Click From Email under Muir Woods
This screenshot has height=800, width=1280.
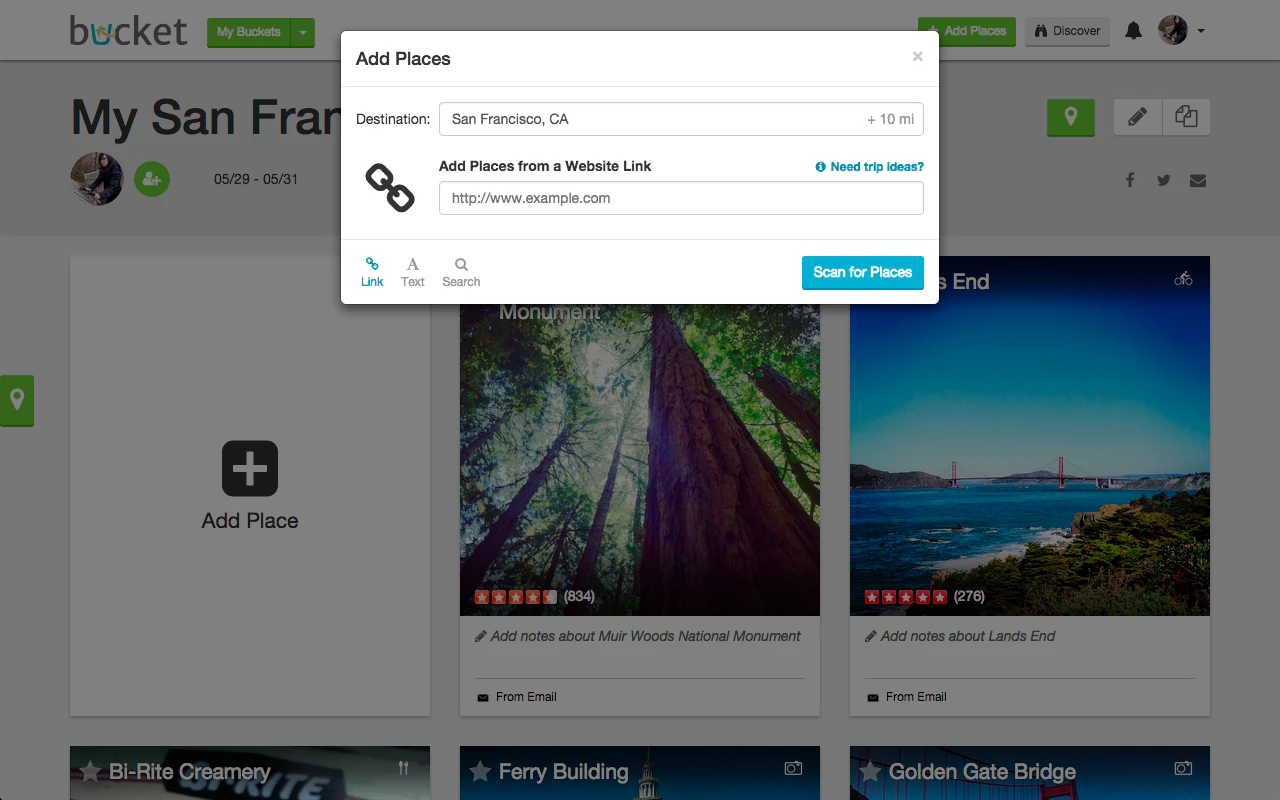click(516, 697)
